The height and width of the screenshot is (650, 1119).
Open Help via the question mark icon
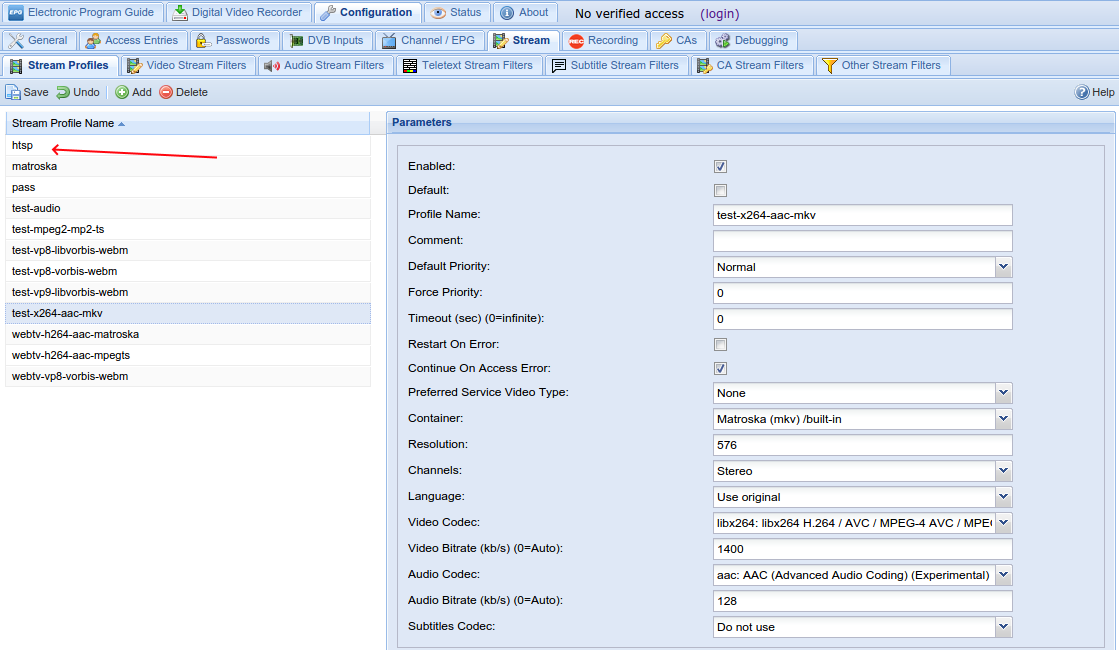pyautogui.click(x=1082, y=92)
